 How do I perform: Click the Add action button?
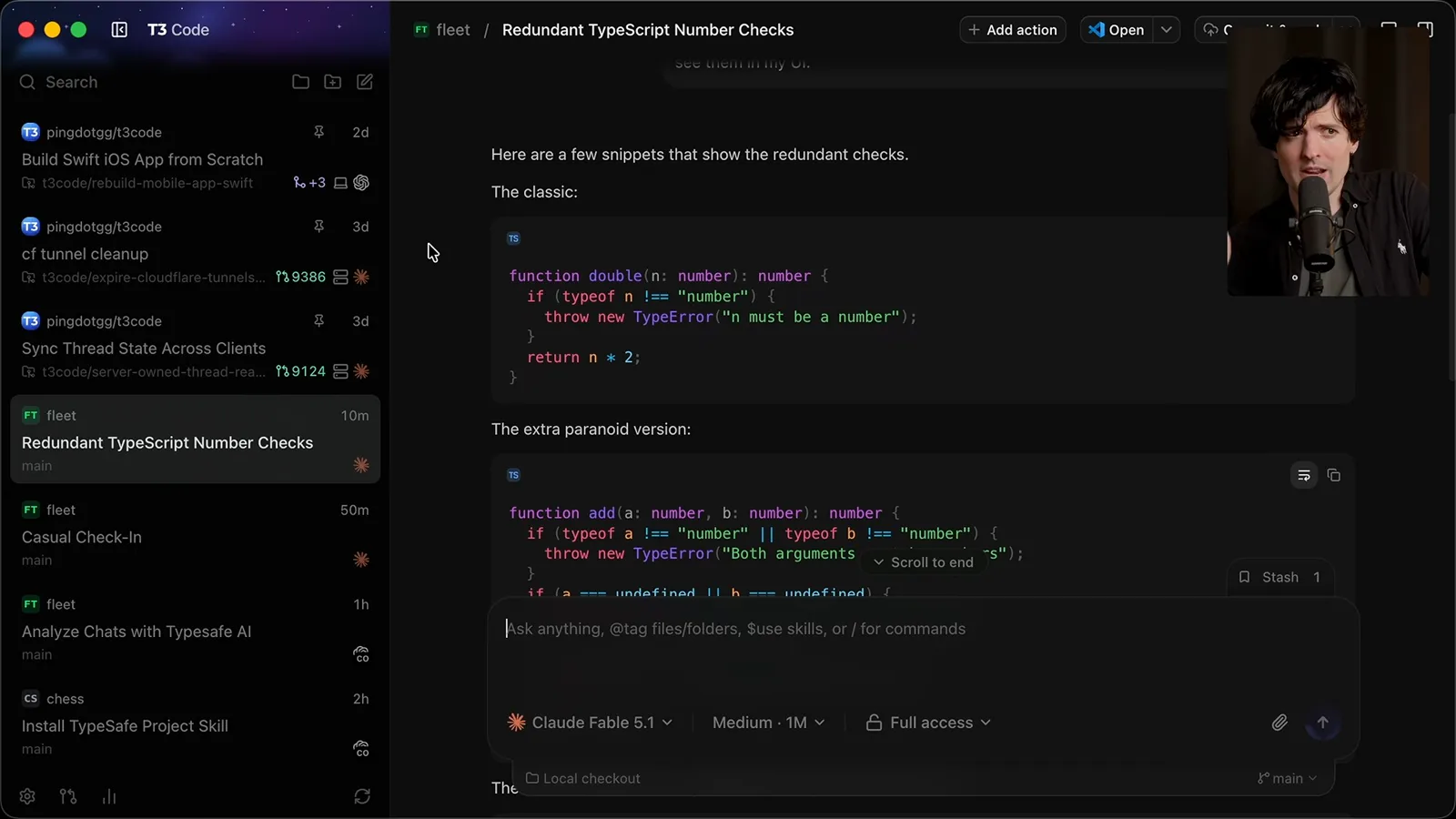[x=1013, y=30]
